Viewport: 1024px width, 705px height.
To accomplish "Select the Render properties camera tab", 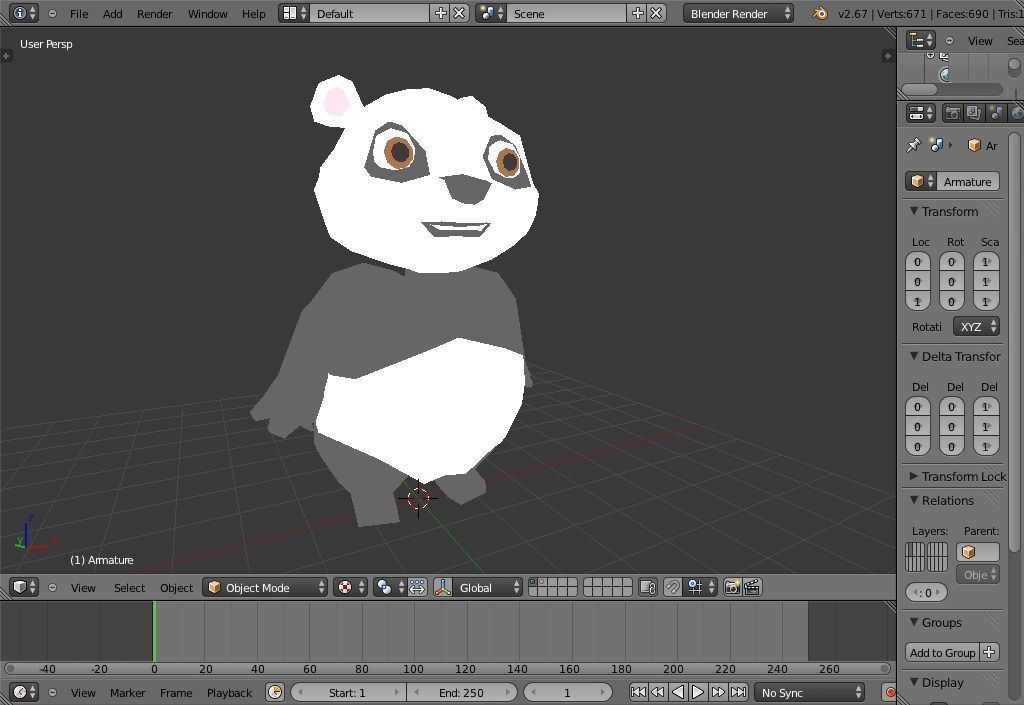I will (x=953, y=113).
